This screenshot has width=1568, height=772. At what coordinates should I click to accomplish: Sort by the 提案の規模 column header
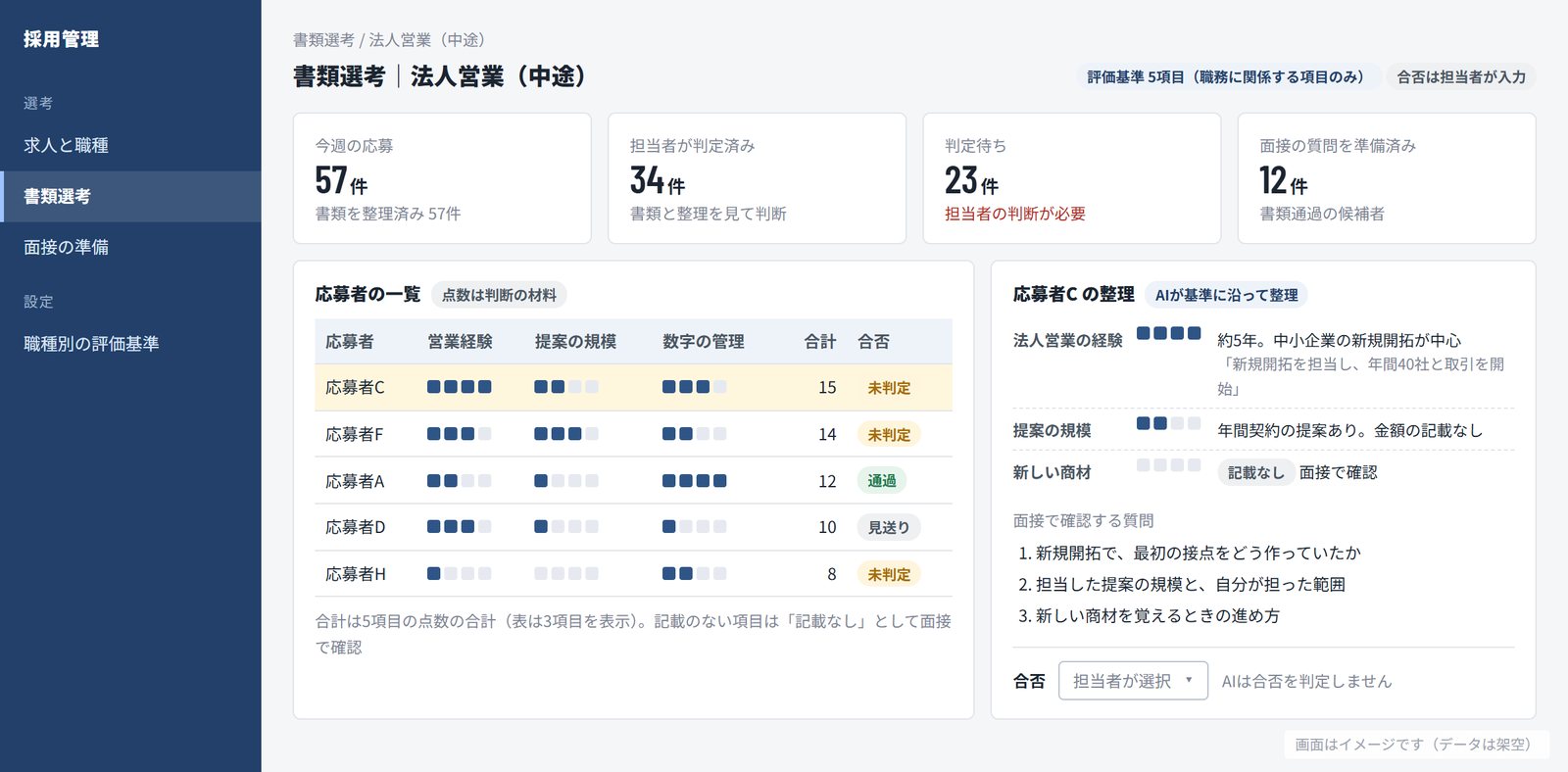(x=575, y=342)
